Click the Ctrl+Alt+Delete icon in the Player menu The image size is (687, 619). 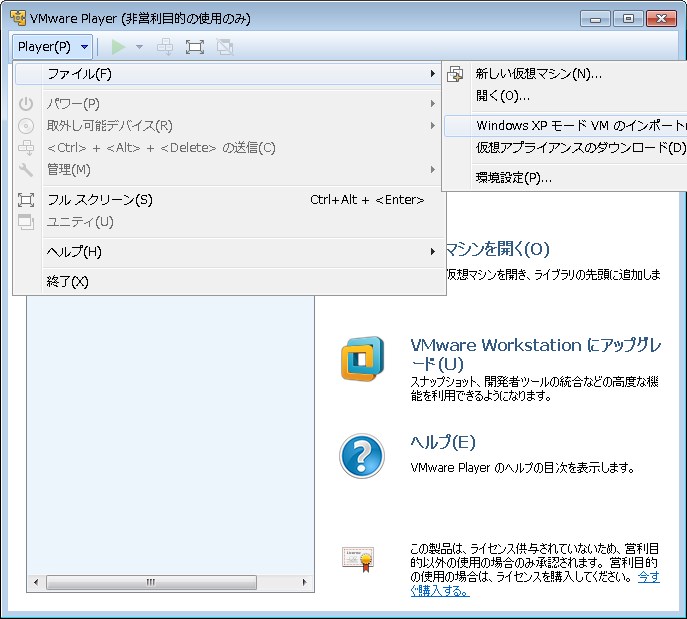click(26, 148)
